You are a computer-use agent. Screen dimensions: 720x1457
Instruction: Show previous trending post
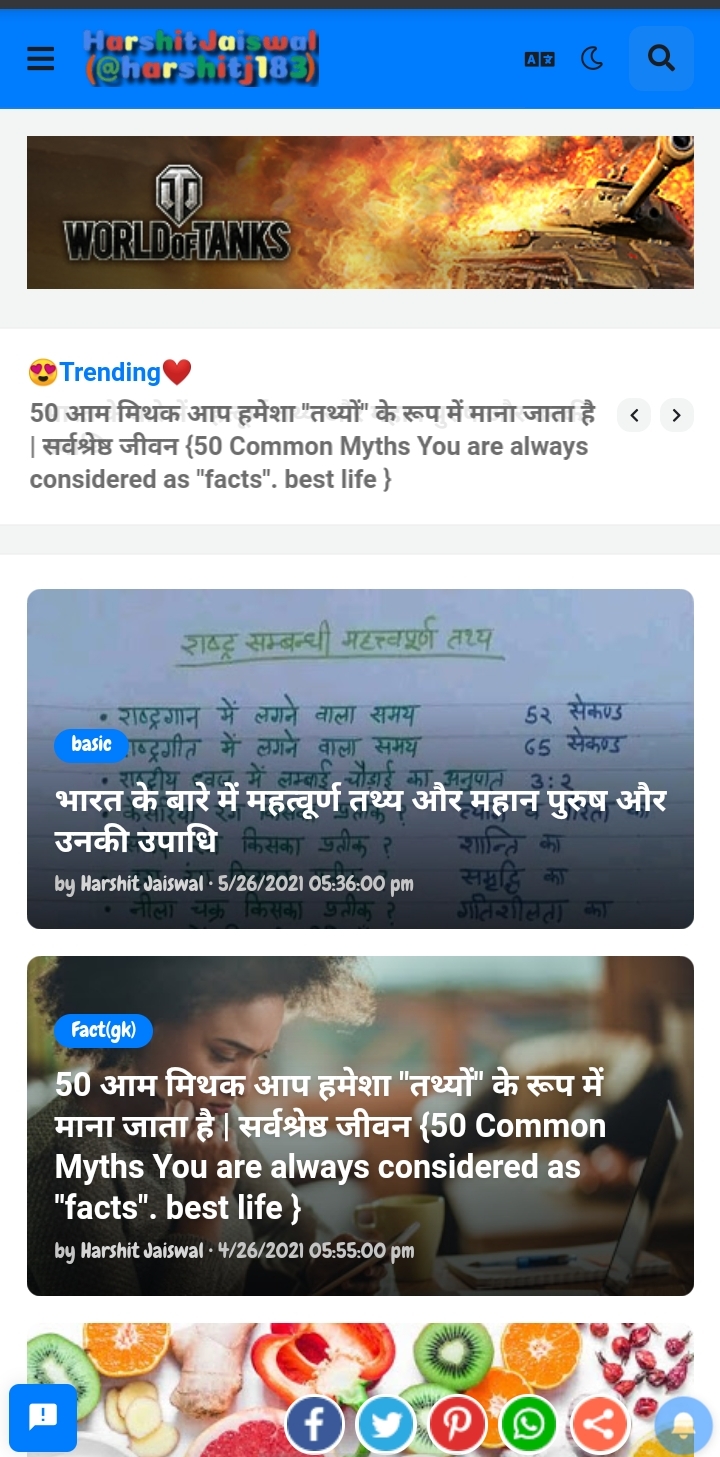634,414
